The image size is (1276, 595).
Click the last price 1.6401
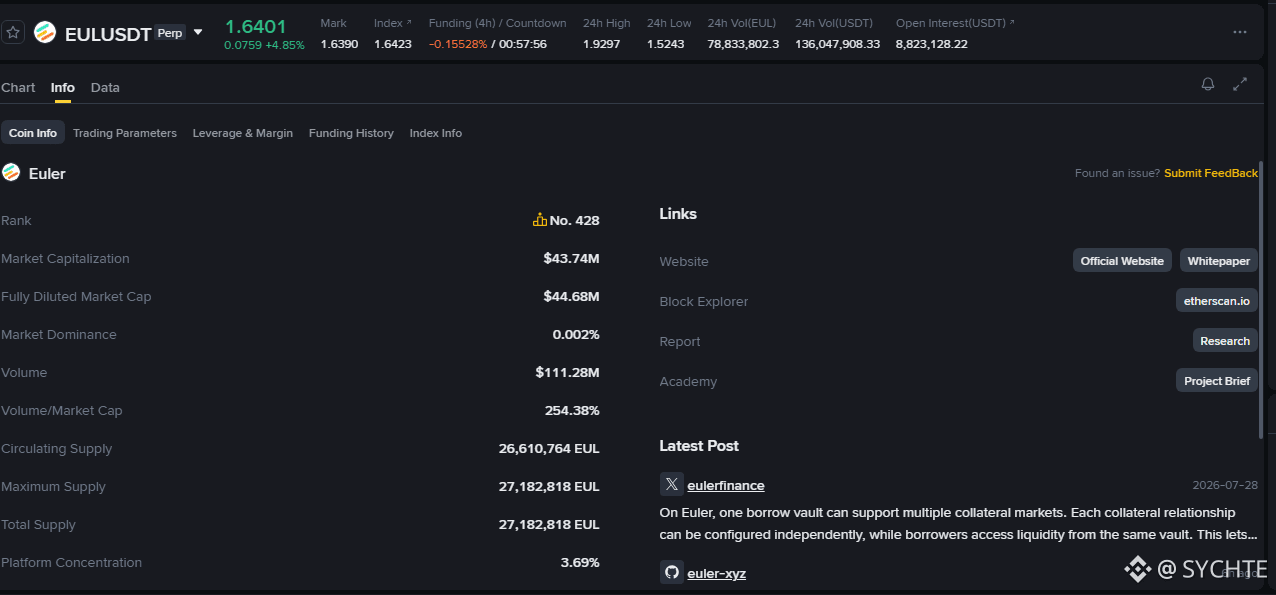point(255,26)
